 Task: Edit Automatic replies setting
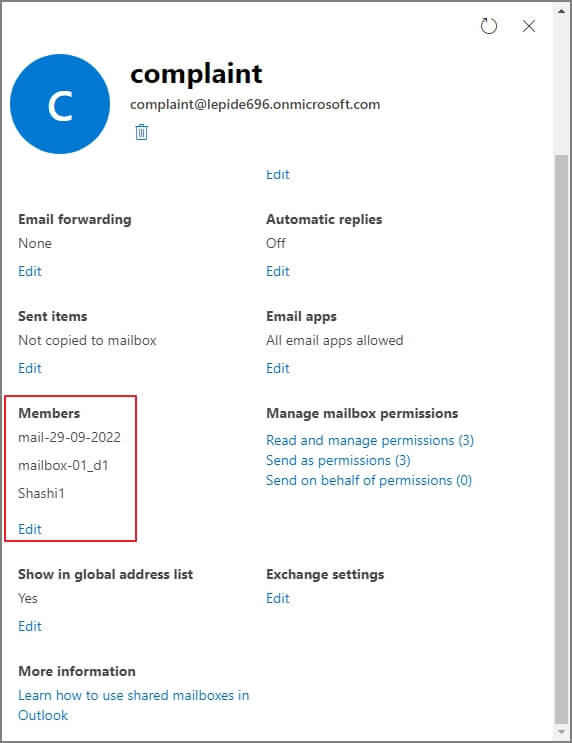pos(278,271)
